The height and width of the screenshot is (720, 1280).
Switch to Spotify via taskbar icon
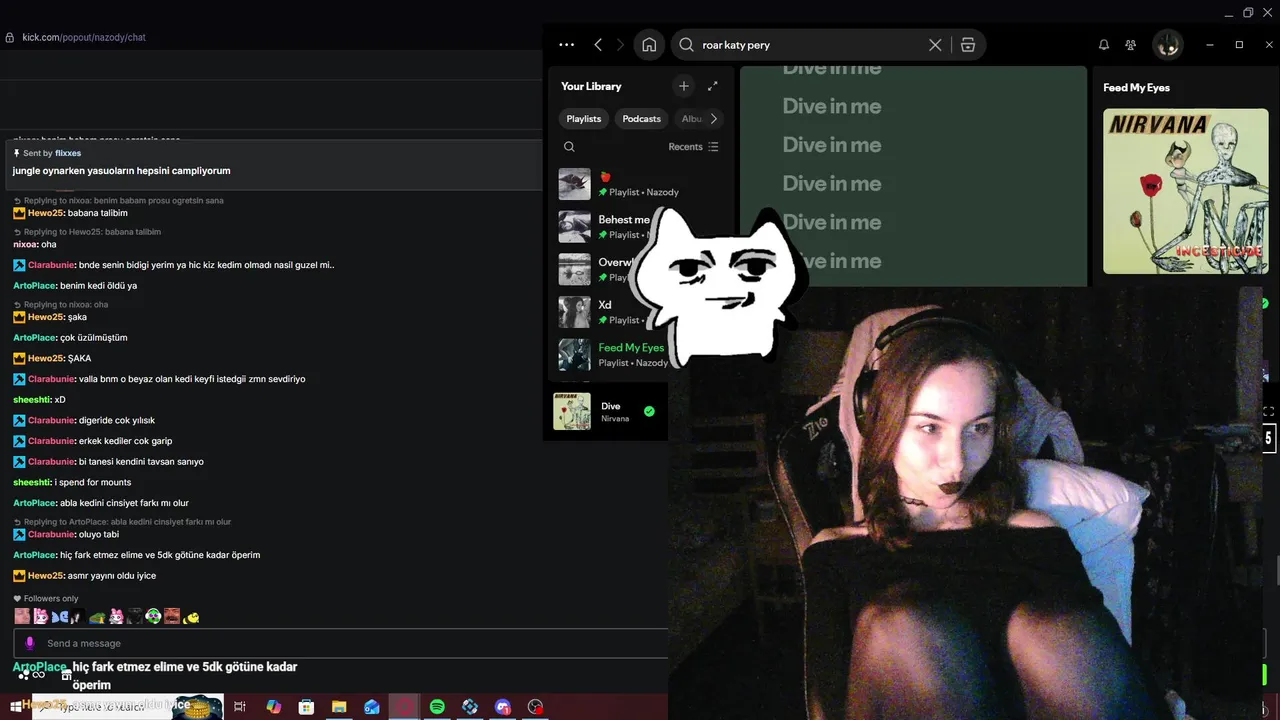[x=437, y=707]
